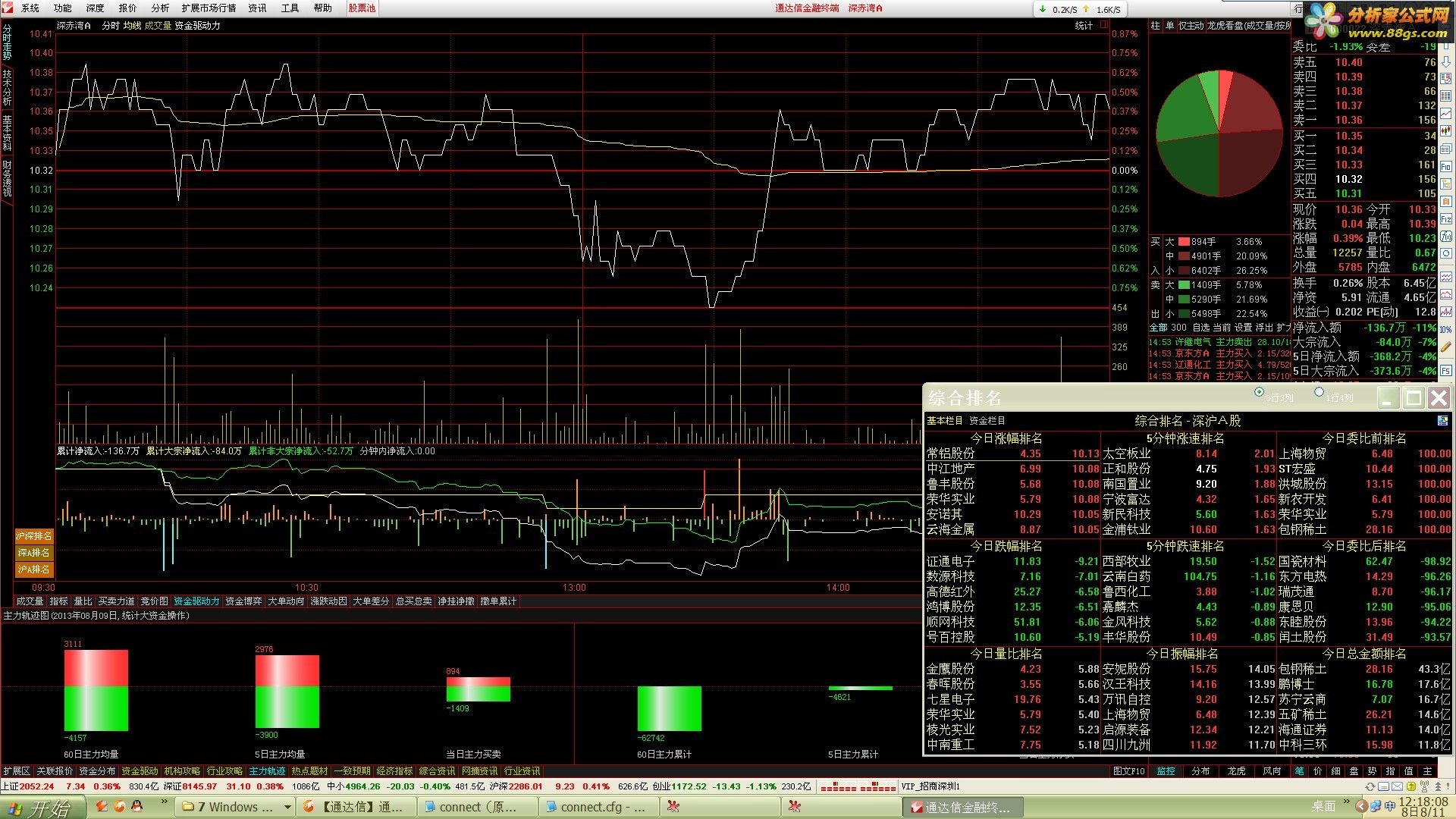This screenshot has height=819, width=1456.
Task: Open the 7 Windows taskbar group
Action: pyautogui.click(x=237, y=807)
